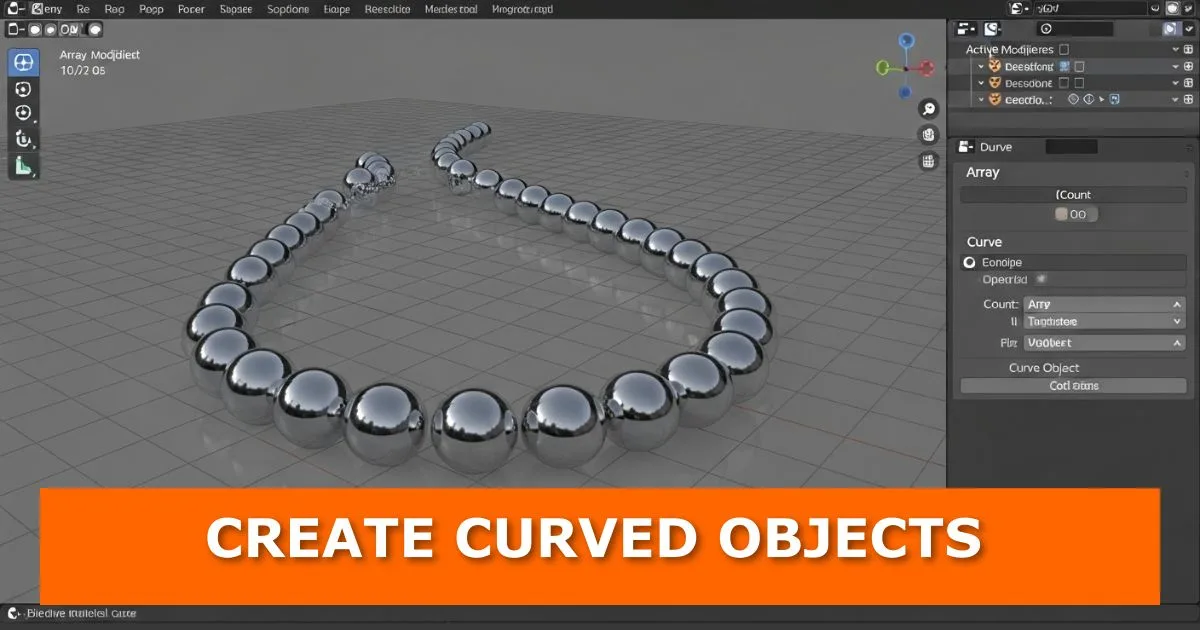Click the zoom magnifier icon in viewport
Screen dimensions: 1200x630
tap(929, 109)
